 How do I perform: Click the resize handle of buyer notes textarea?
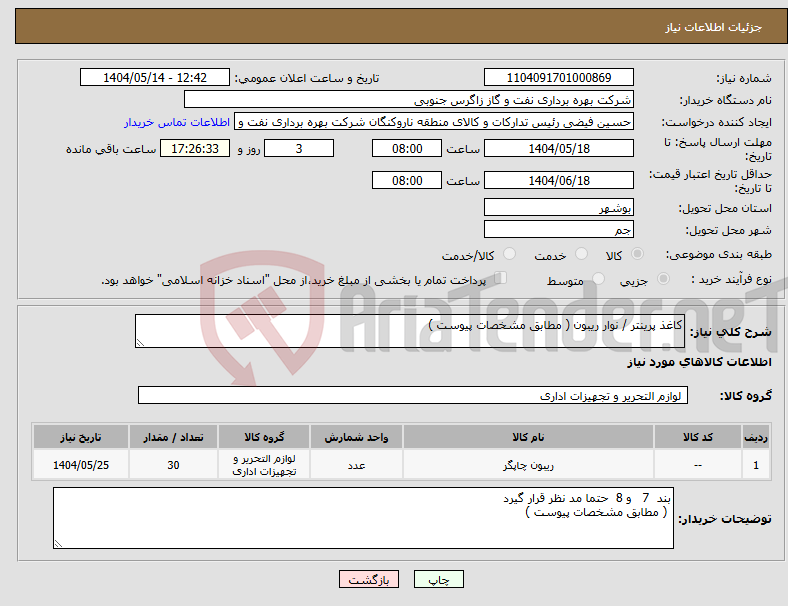point(58,544)
